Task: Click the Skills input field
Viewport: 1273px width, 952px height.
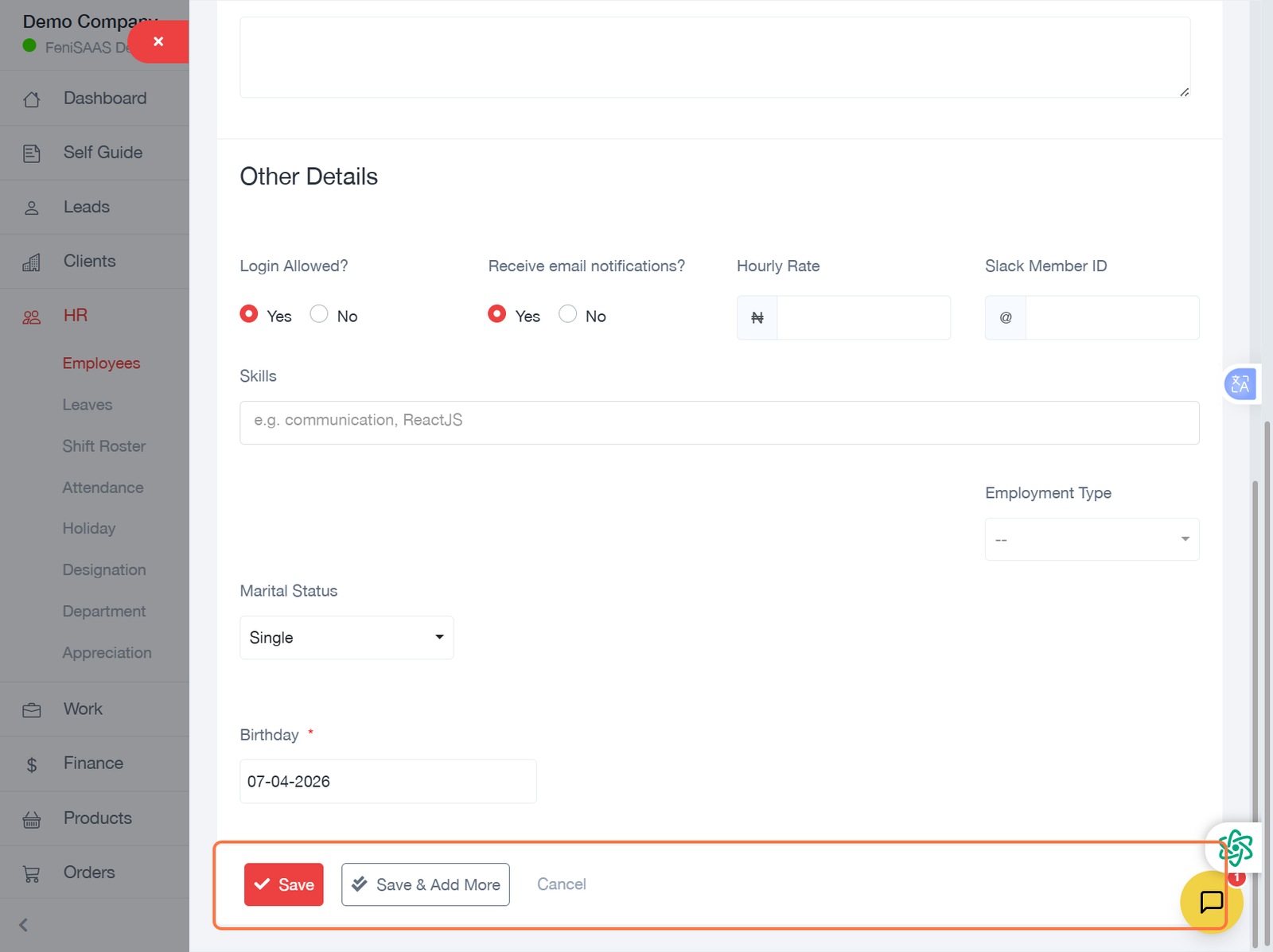Action: pos(718,422)
